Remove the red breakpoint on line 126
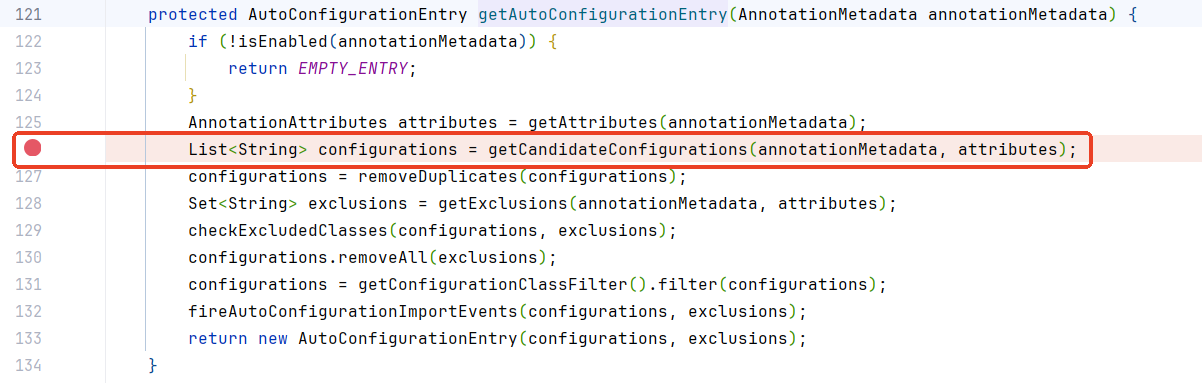This screenshot has width=1202, height=383. 32,149
